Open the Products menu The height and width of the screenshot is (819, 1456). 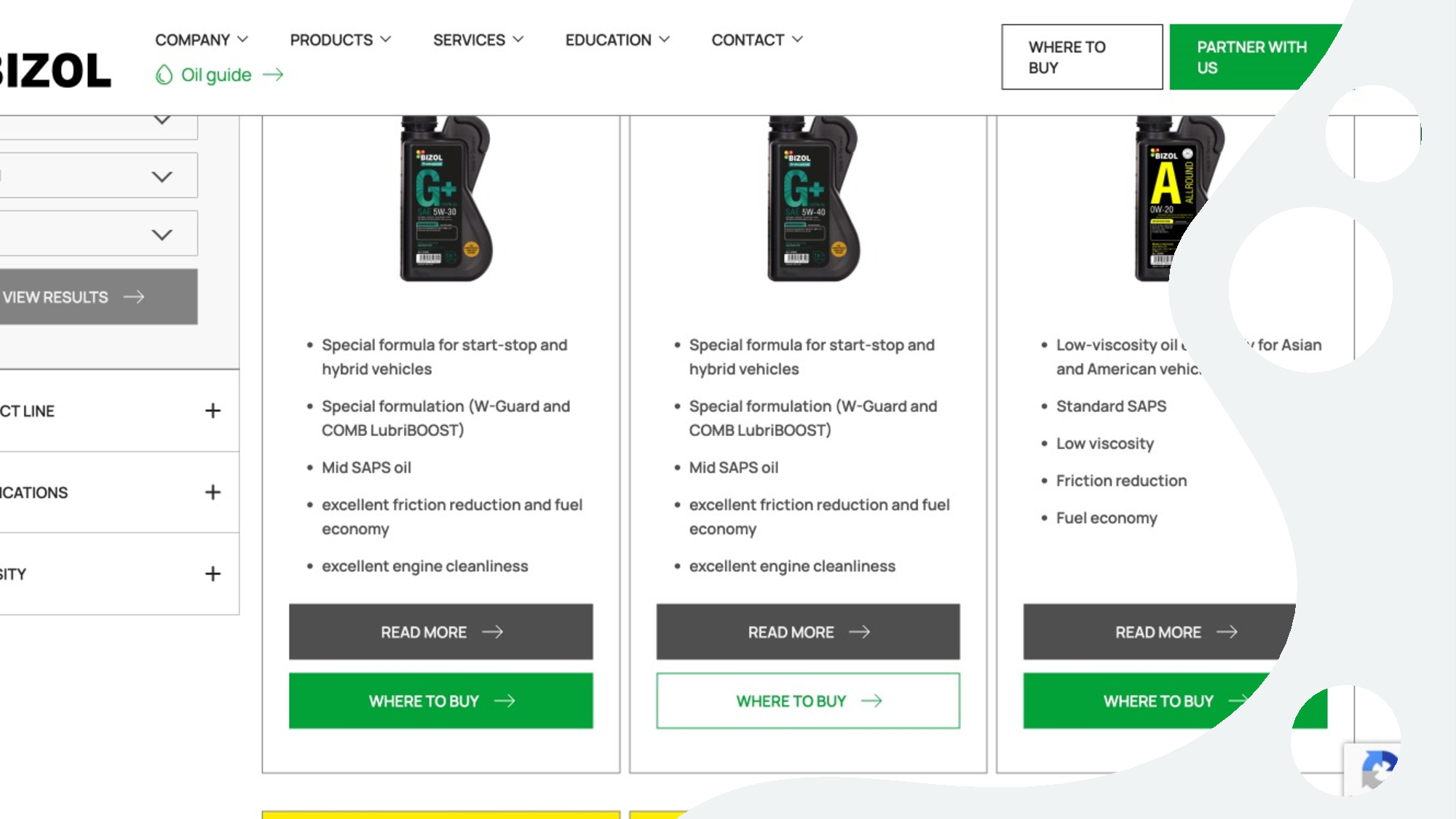pyautogui.click(x=340, y=40)
